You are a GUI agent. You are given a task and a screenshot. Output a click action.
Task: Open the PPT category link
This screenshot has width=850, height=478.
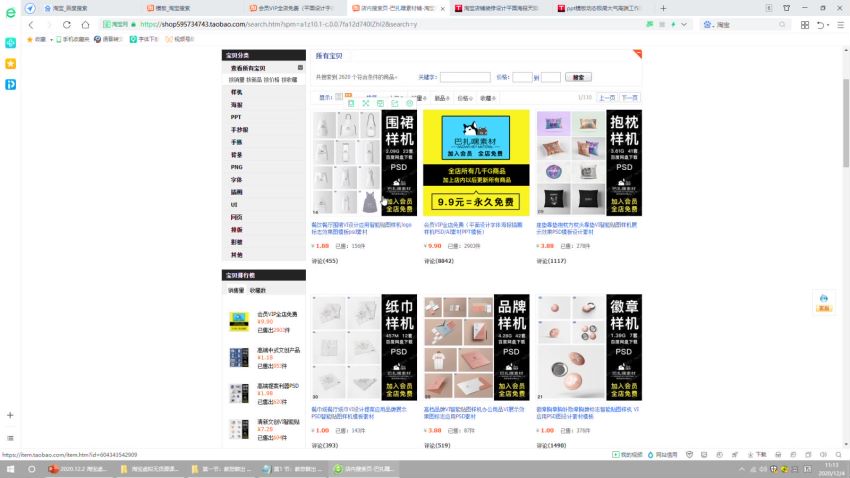(x=236, y=117)
